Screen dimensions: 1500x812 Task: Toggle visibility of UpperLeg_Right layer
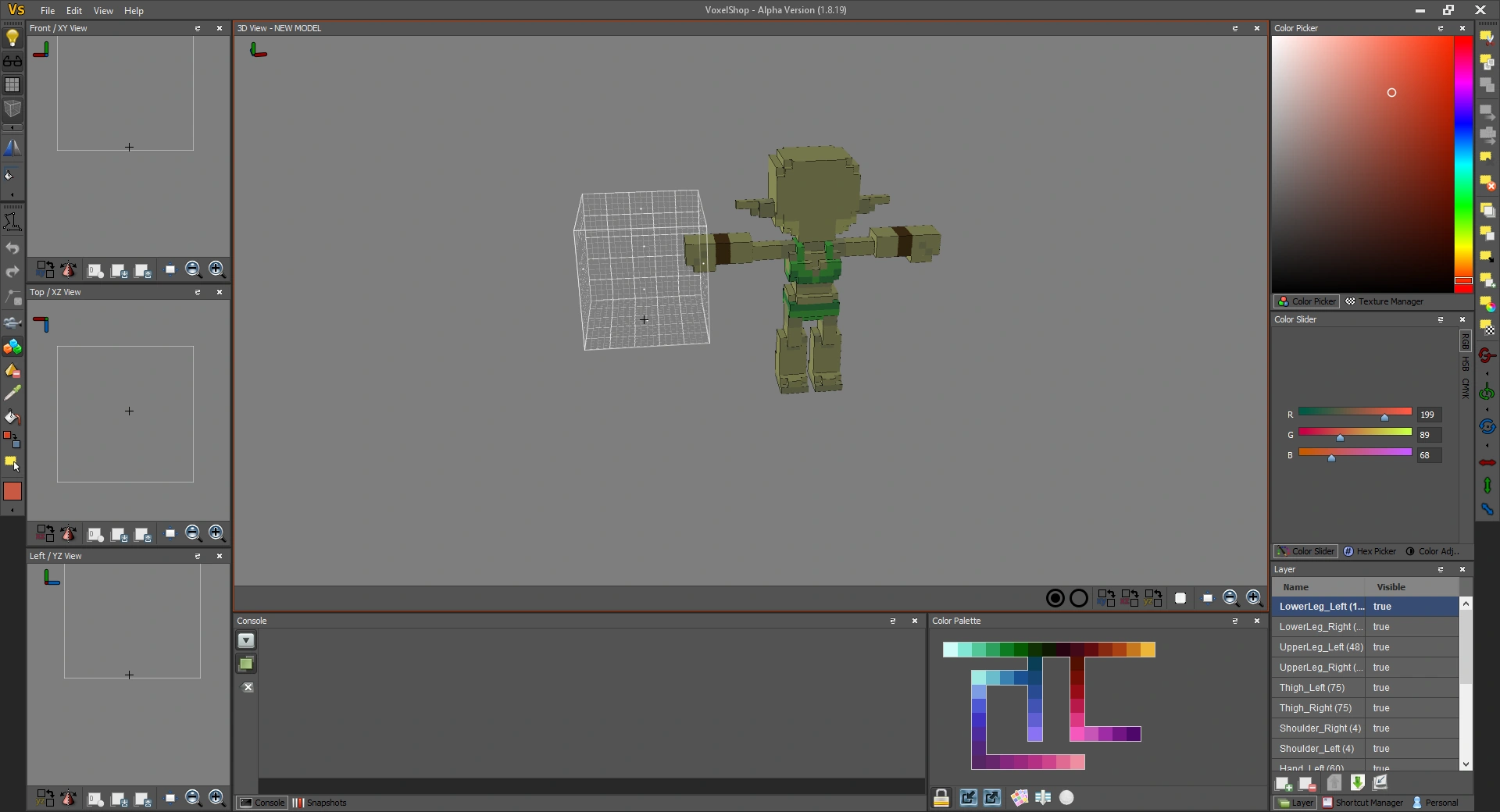point(1412,668)
